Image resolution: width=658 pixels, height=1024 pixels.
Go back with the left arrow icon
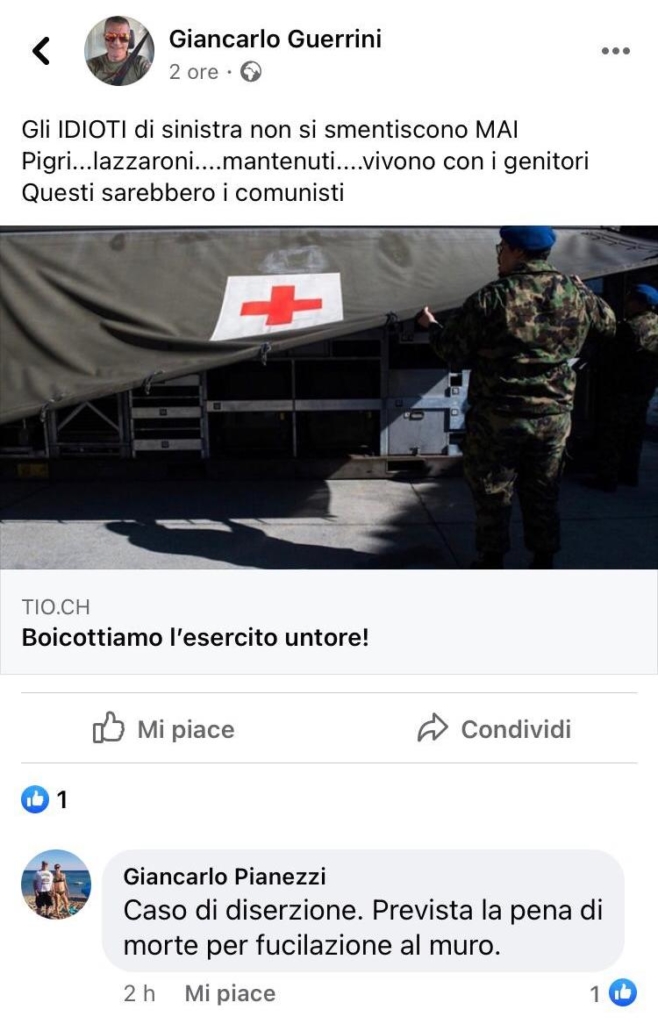(x=41, y=51)
